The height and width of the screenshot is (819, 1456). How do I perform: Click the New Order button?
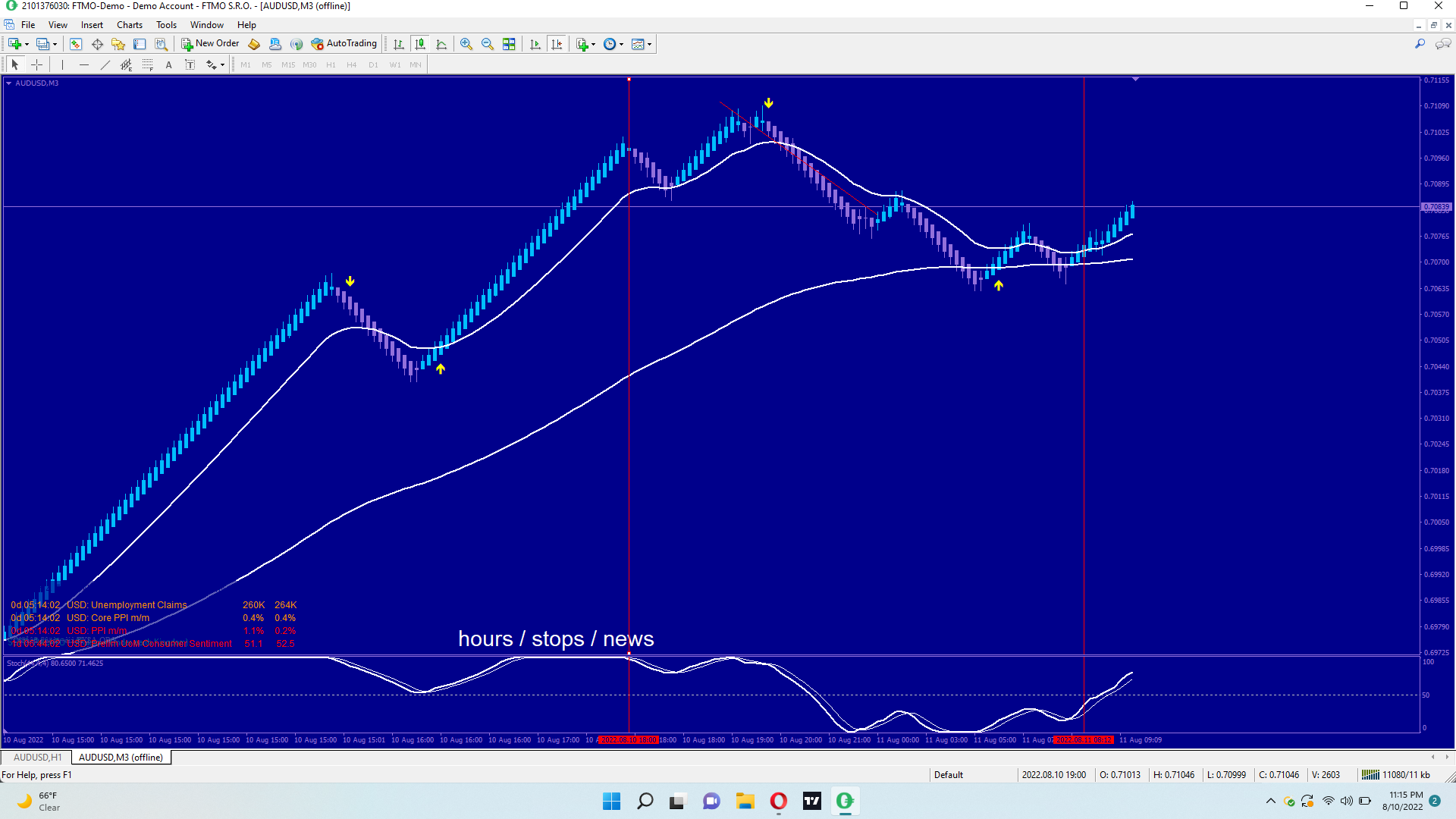pyautogui.click(x=210, y=44)
